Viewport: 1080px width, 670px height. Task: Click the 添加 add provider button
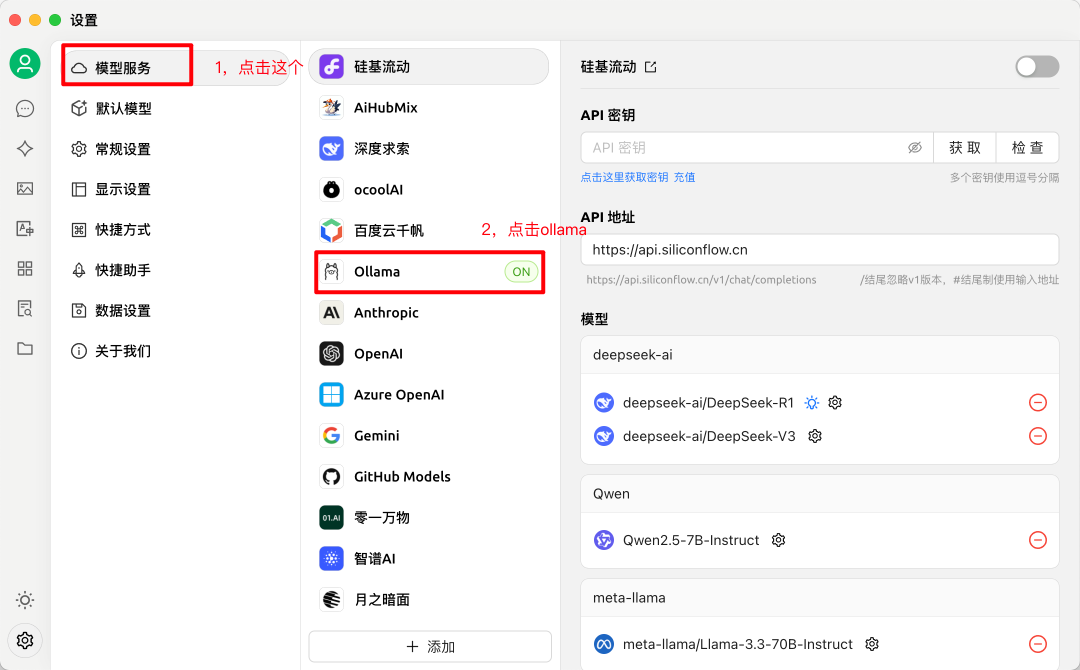430,647
